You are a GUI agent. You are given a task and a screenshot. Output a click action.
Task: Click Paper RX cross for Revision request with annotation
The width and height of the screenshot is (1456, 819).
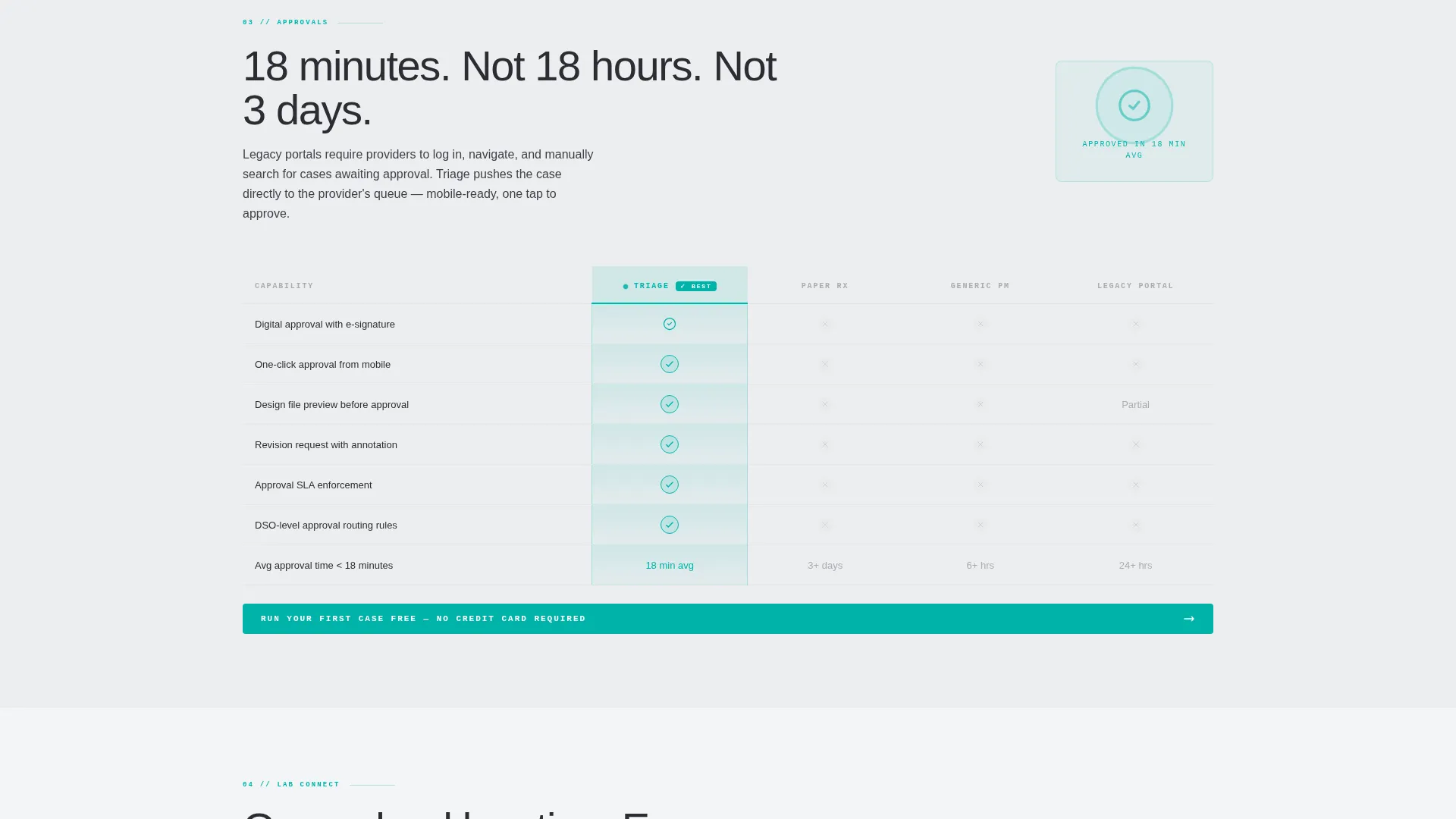[x=825, y=444]
